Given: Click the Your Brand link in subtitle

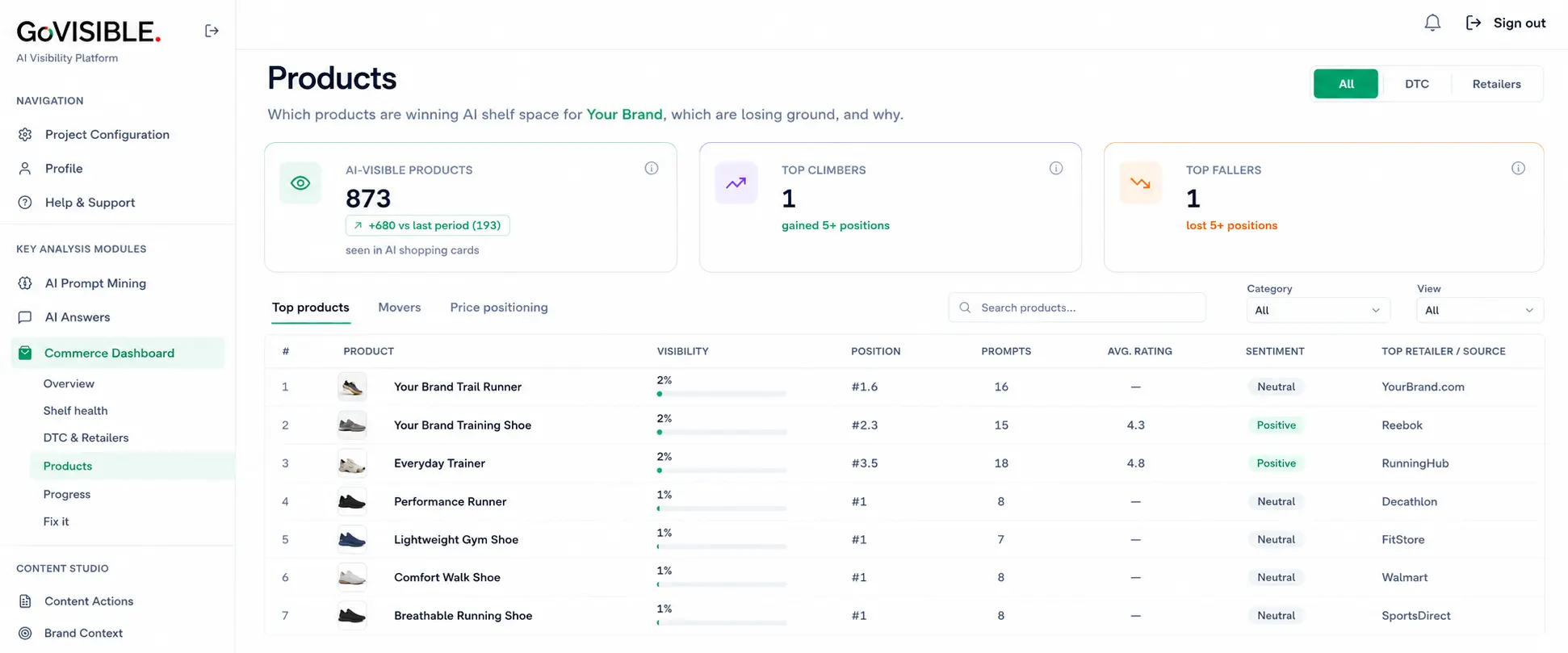Looking at the screenshot, I should (624, 114).
